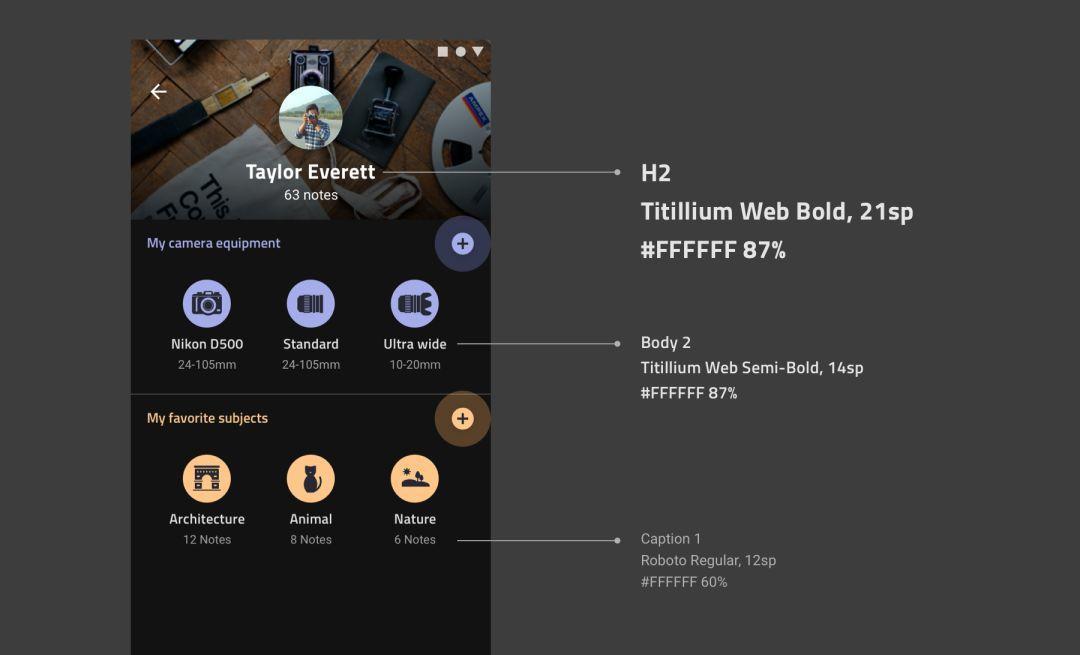Image resolution: width=1080 pixels, height=655 pixels.
Task: Click the Nikon D500 label
Action: [x=207, y=344]
